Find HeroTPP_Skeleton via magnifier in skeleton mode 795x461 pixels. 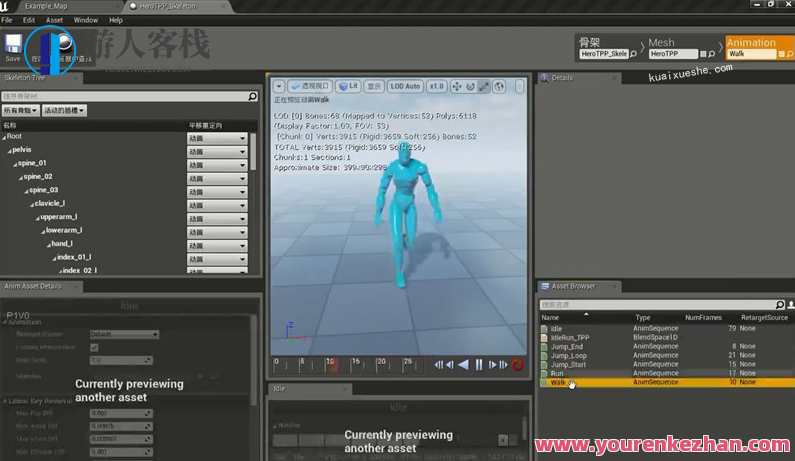tap(633, 54)
